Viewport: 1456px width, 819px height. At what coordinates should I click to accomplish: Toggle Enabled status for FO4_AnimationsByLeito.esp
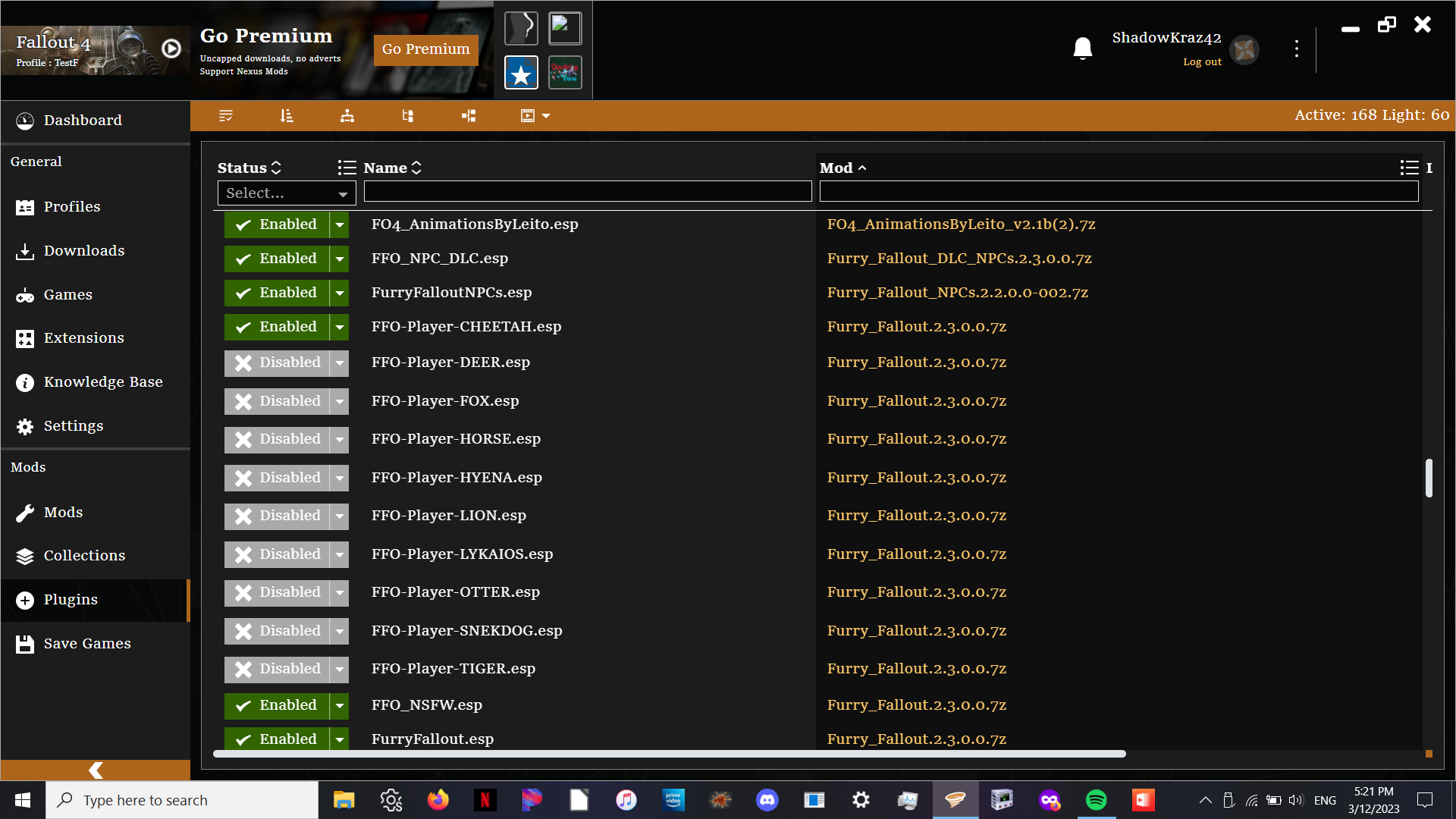pos(277,224)
